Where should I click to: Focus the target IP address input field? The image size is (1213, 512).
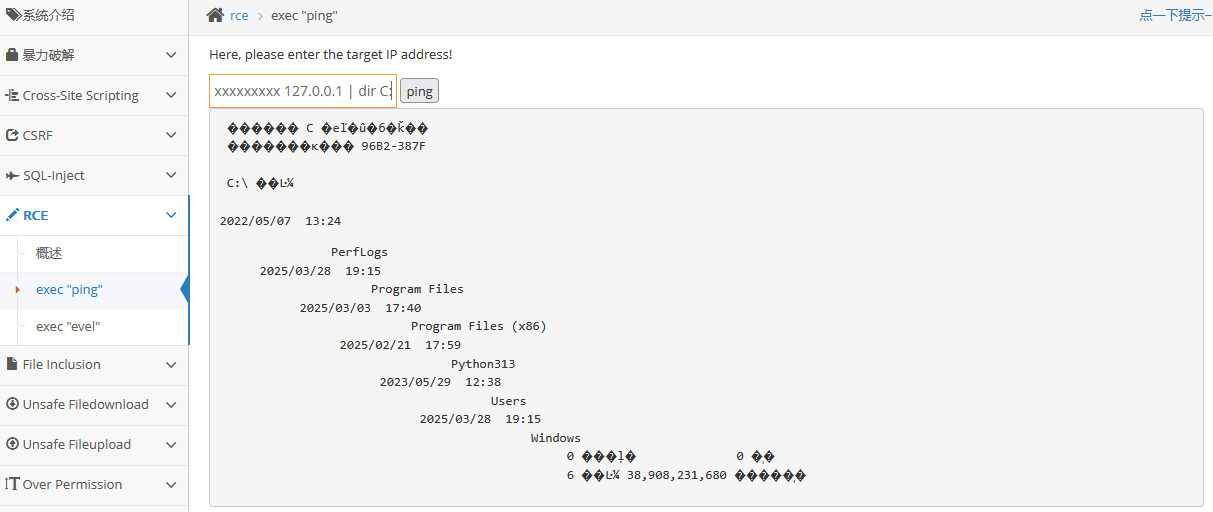(302, 91)
